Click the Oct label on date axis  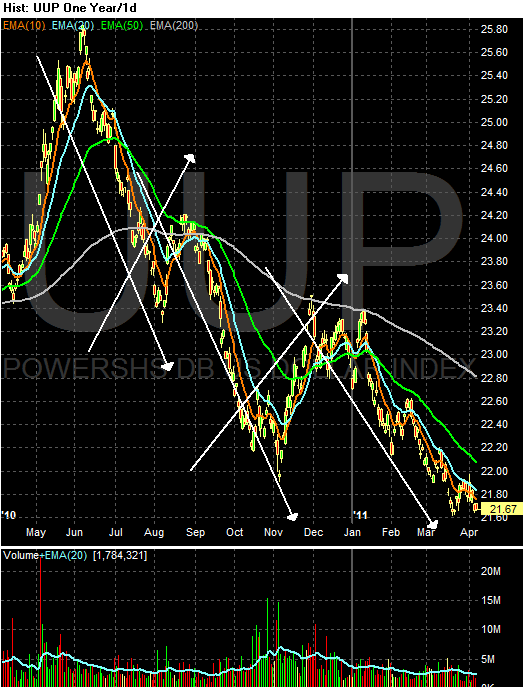coord(235,532)
